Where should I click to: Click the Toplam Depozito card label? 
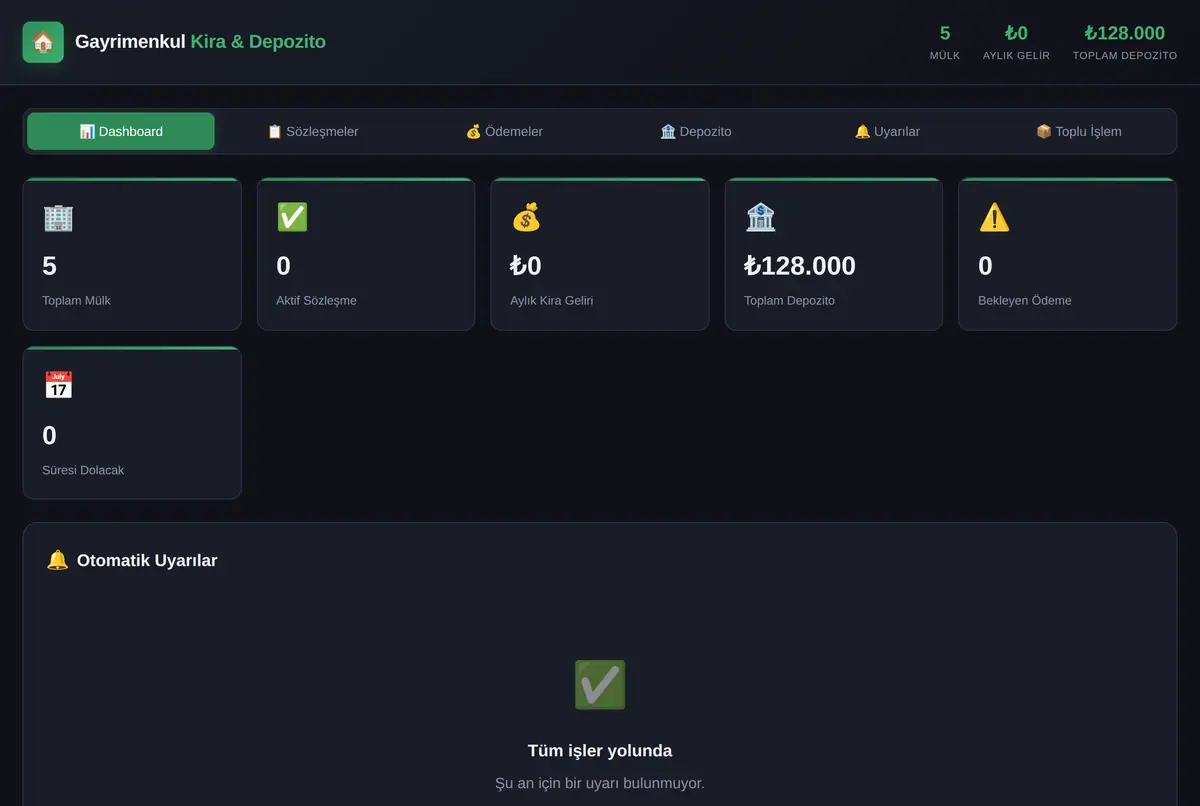point(789,300)
